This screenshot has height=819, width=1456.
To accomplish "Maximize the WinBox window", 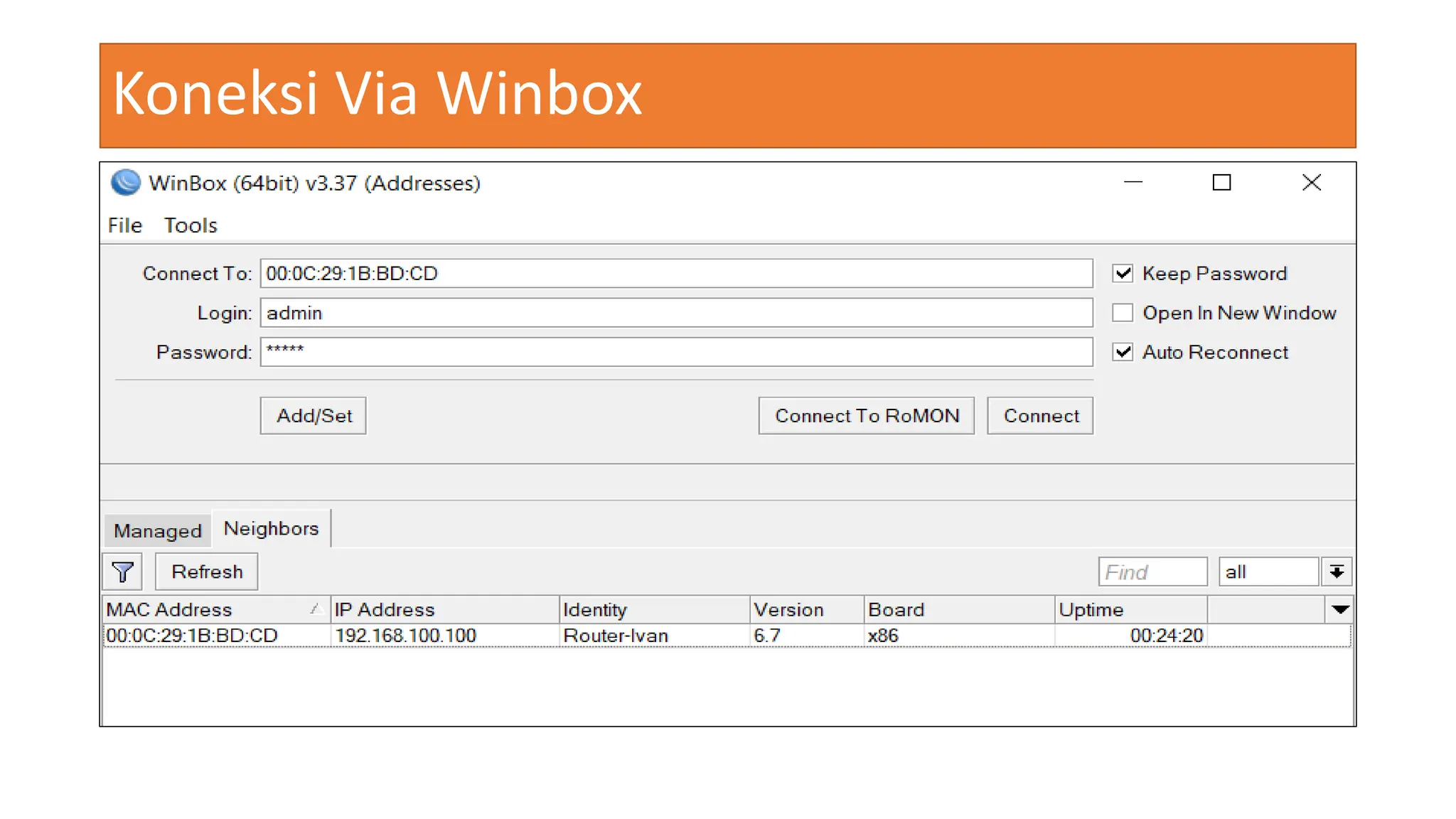I will pyautogui.click(x=1221, y=183).
